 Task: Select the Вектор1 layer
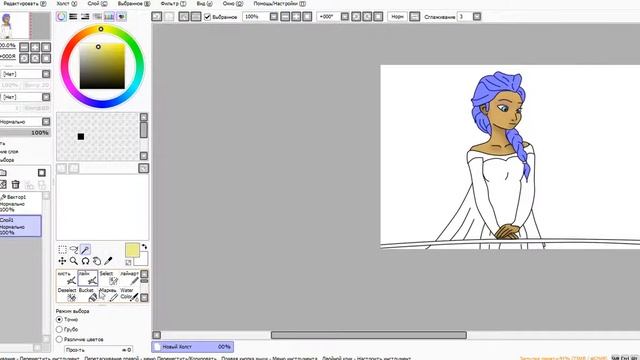click(21, 203)
